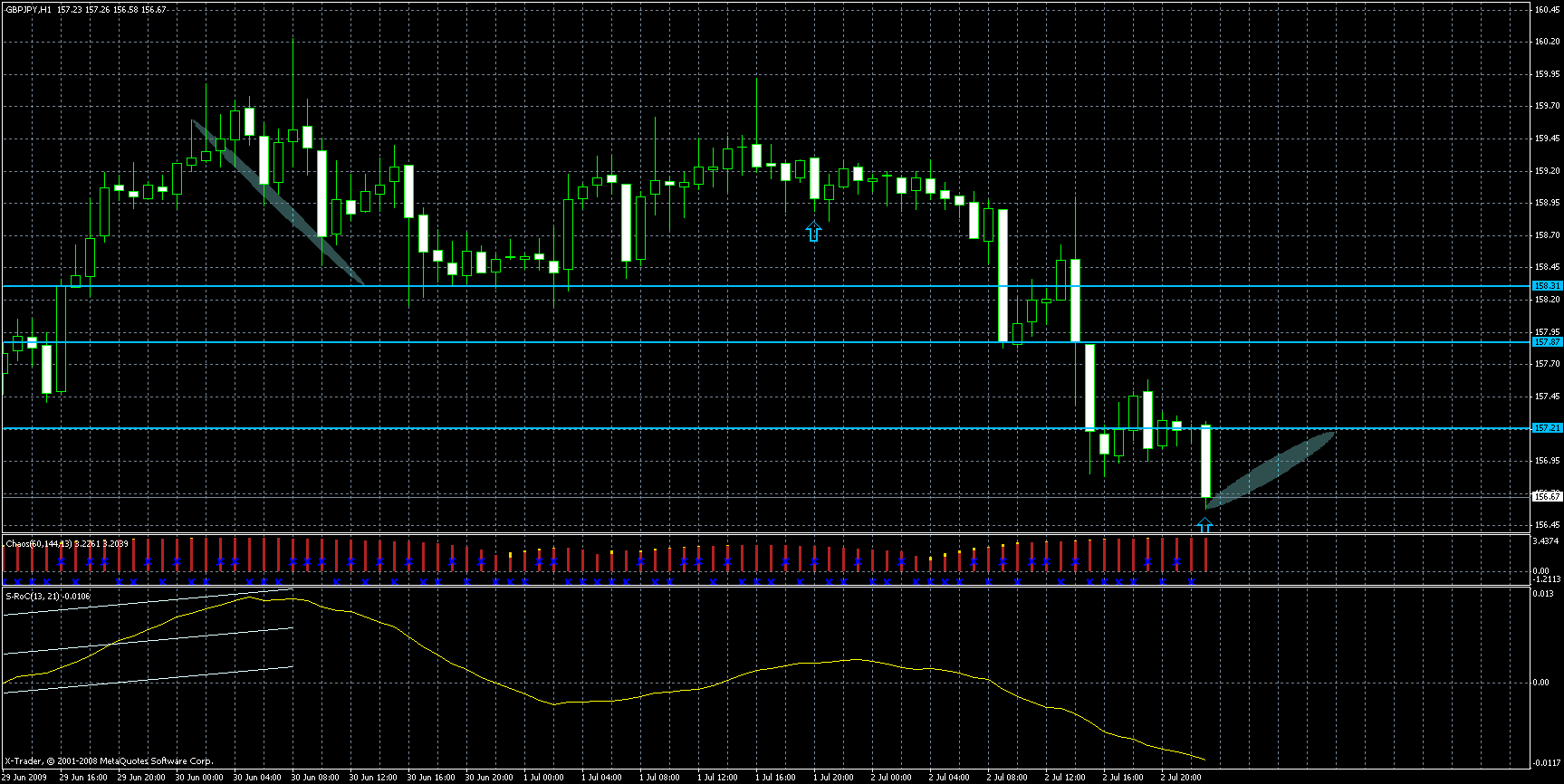The image size is (1564, 784).
Task: Click the 2 Jul 08:00 time label
Action: pyautogui.click(x=1008, y=778)
